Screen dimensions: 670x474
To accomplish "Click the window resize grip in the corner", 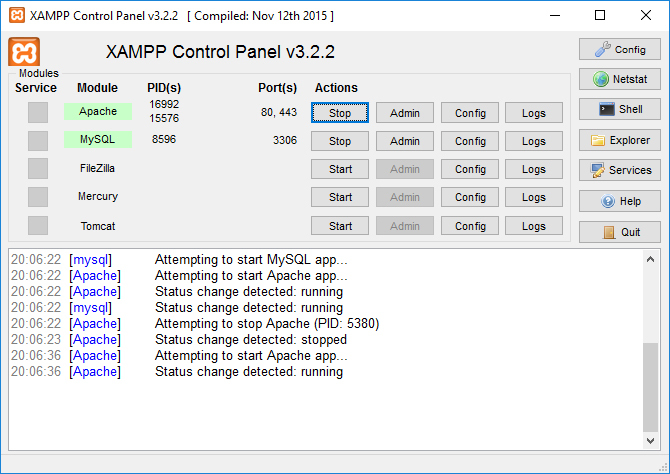I will click(663, 466).
